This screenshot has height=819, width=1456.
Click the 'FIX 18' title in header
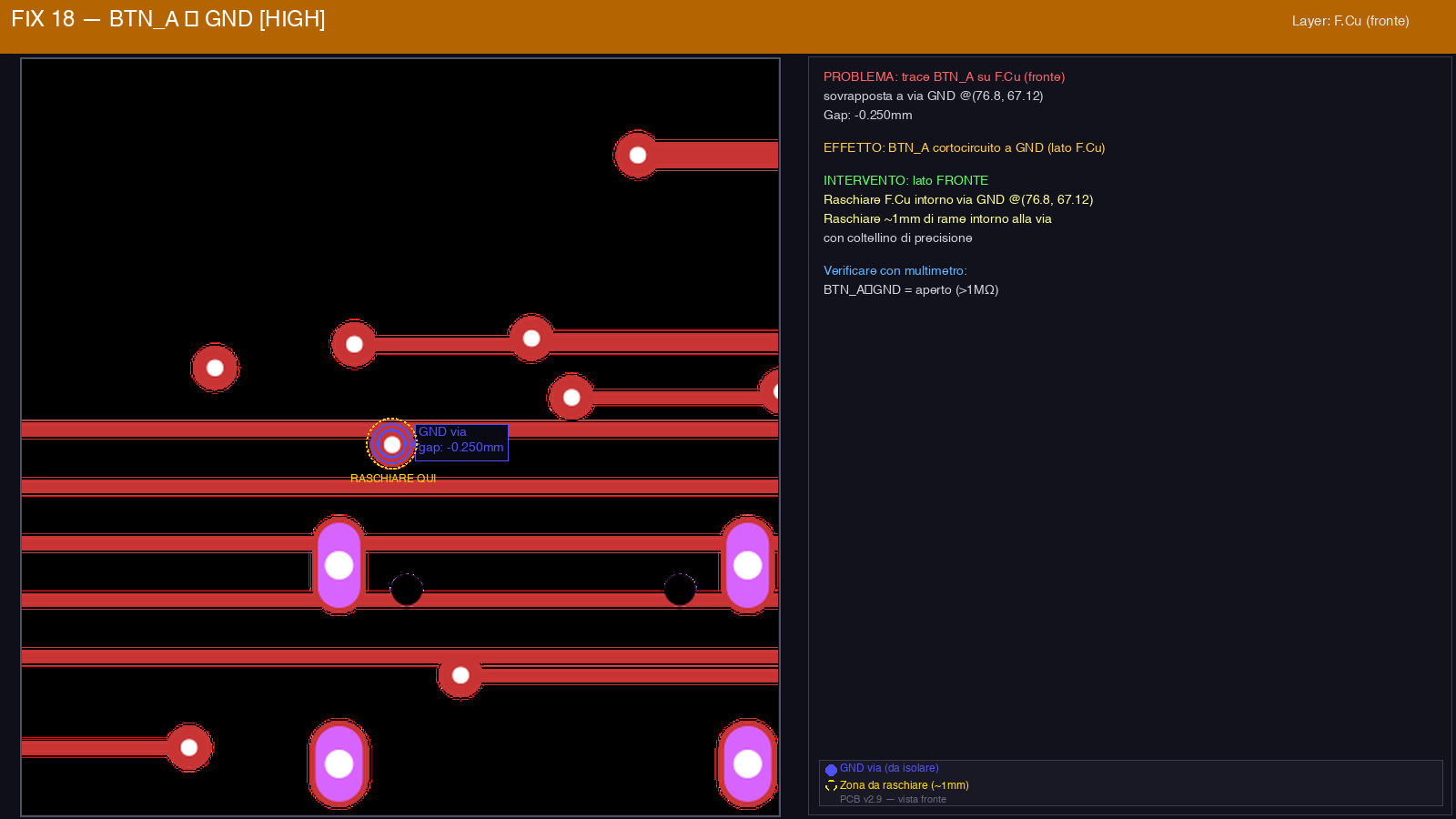[43, 19]
